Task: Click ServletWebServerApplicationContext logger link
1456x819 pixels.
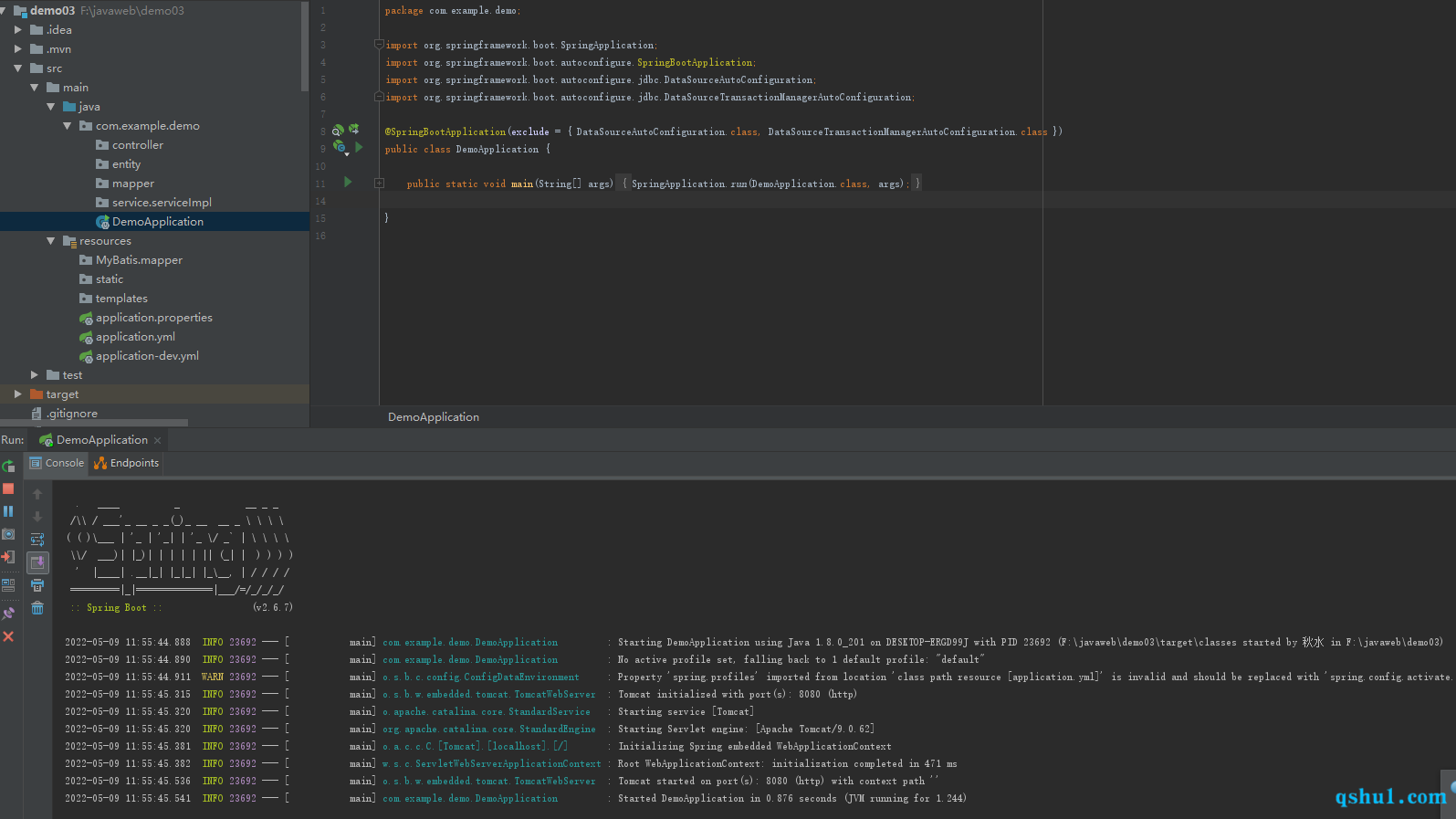Action: pyautogui.click(x=492, y=764)
